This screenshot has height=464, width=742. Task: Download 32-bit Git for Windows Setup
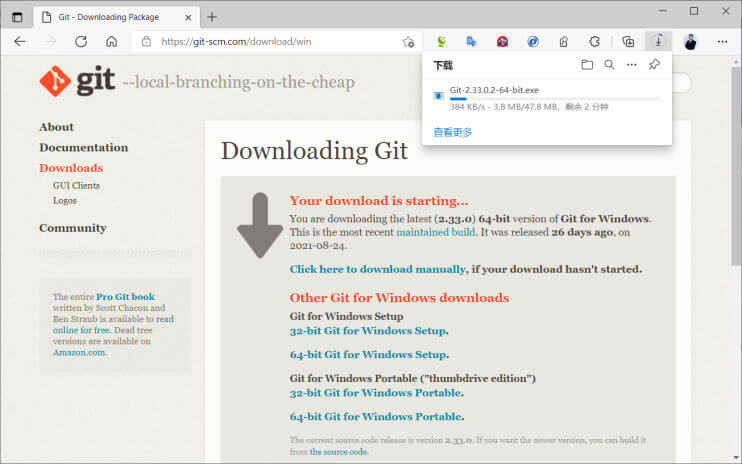(368, 331)
